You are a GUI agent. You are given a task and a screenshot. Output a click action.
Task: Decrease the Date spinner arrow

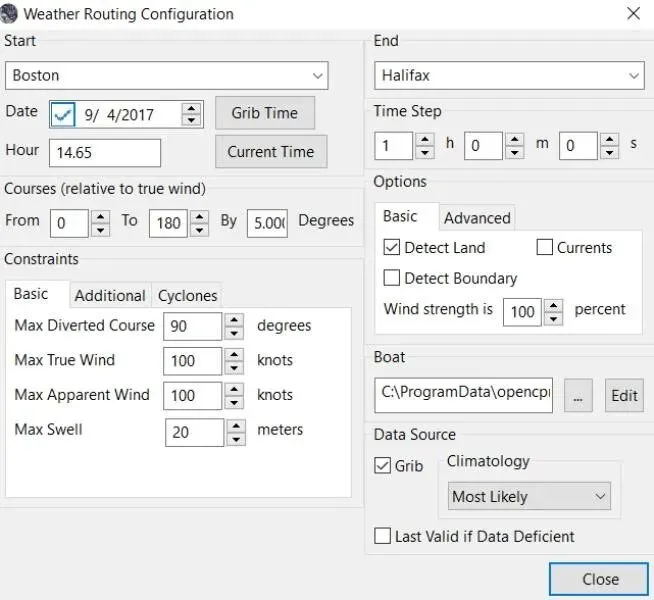tap(191, 121)
